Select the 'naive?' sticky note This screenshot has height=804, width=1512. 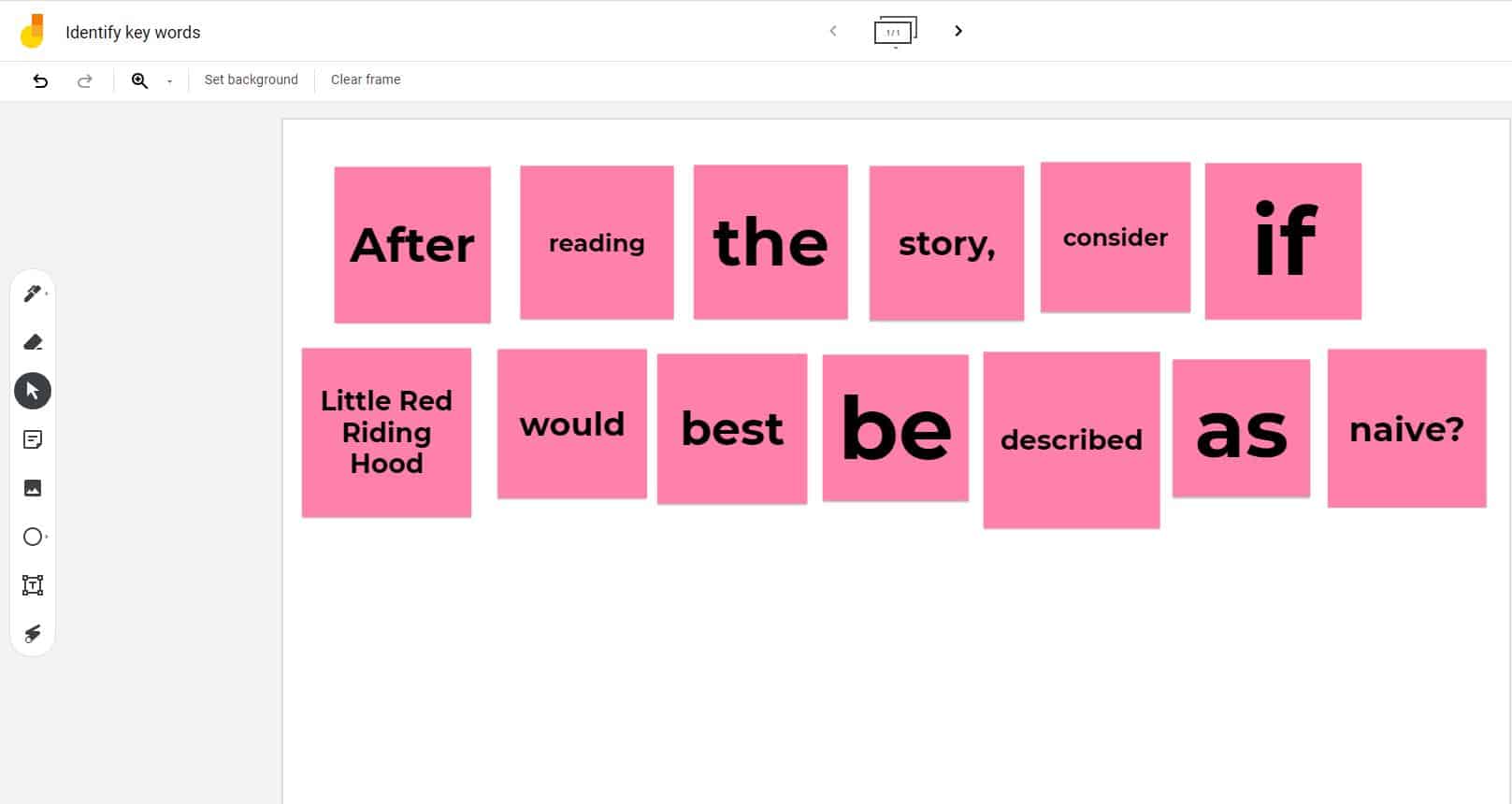pyautogui.click(x=1407, y=429)
